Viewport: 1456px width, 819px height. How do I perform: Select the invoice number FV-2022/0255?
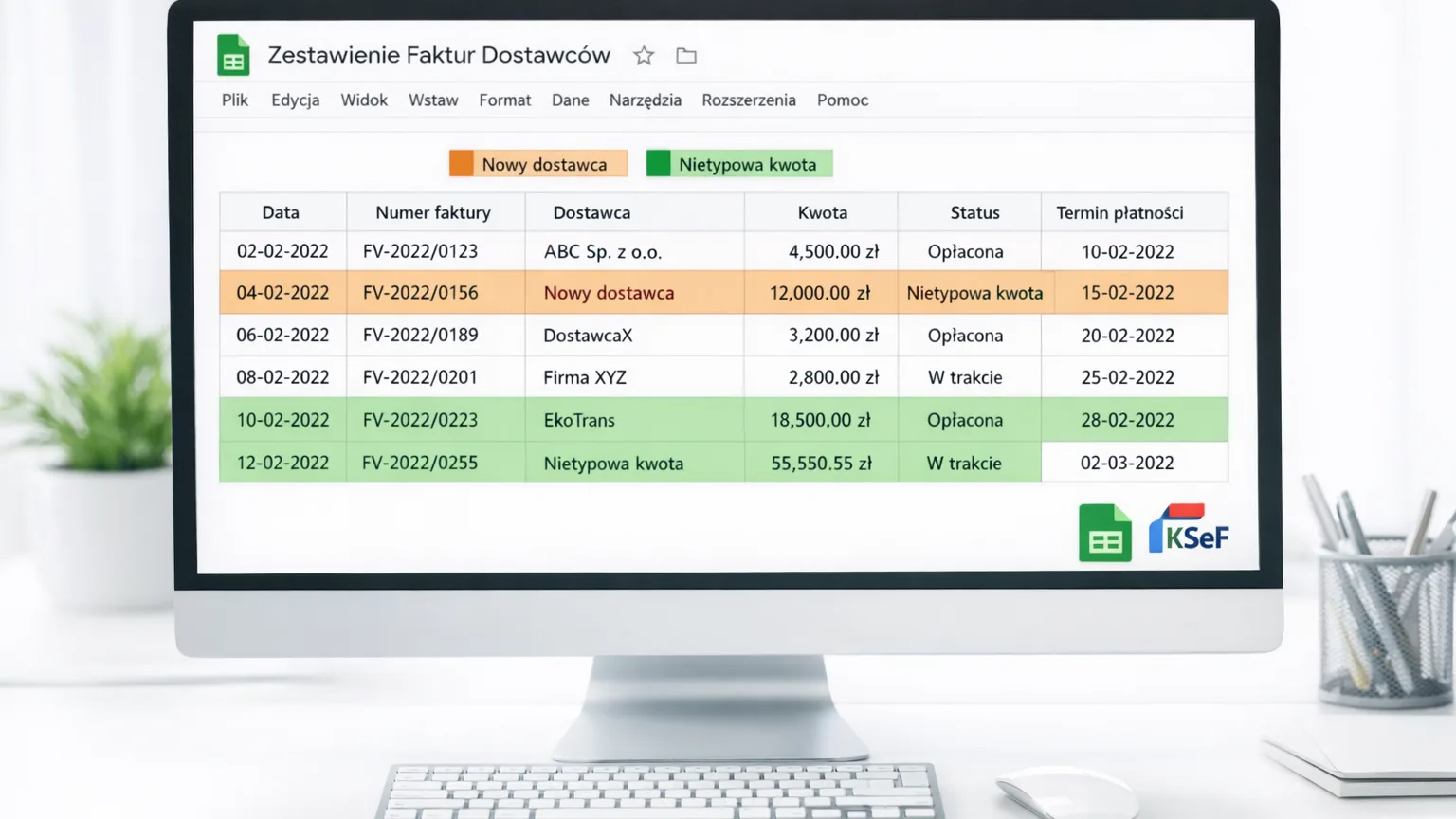click(435, 463)
